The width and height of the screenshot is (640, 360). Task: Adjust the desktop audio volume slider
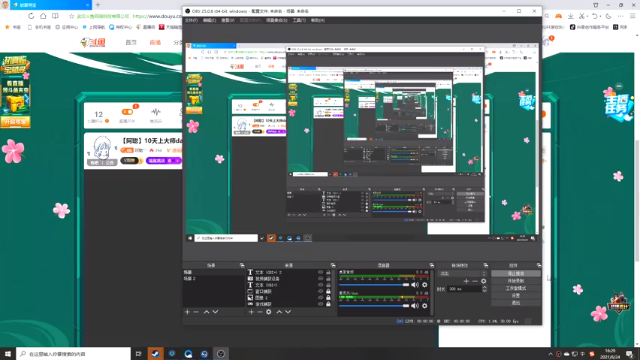point(374,285)
